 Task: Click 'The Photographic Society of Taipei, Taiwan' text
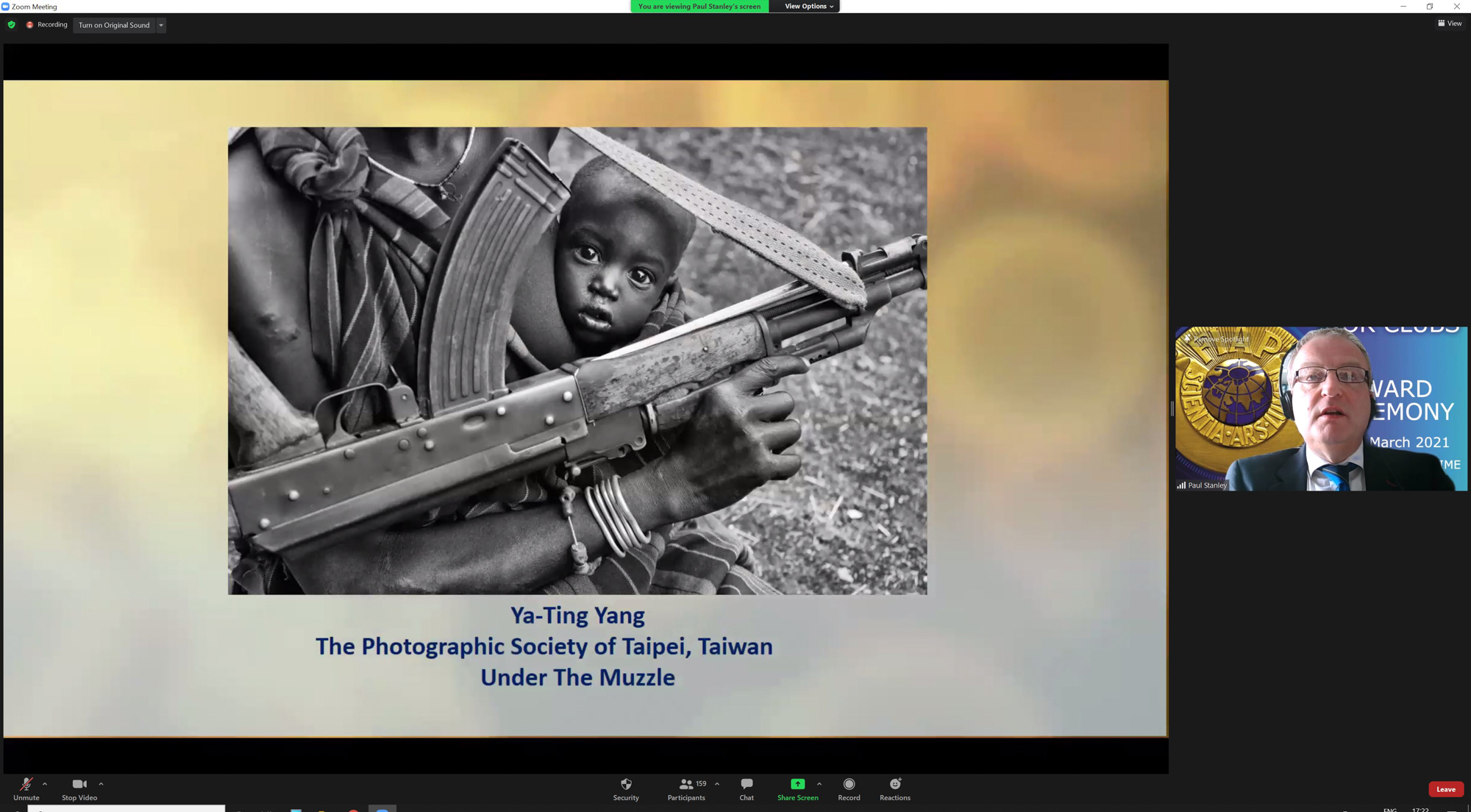pos(544,647)
